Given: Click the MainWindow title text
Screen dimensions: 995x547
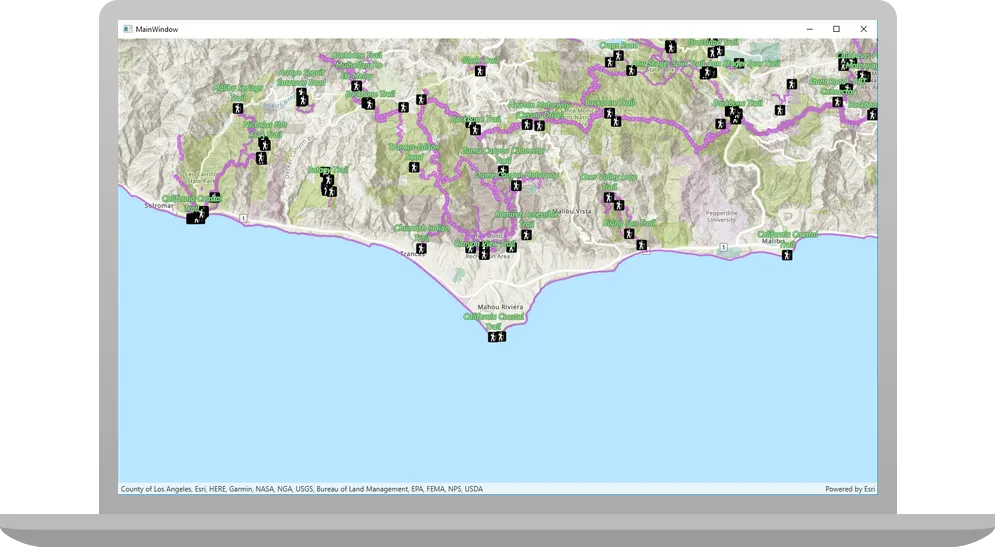Looking at the screenshot, I should pos(157,29).
